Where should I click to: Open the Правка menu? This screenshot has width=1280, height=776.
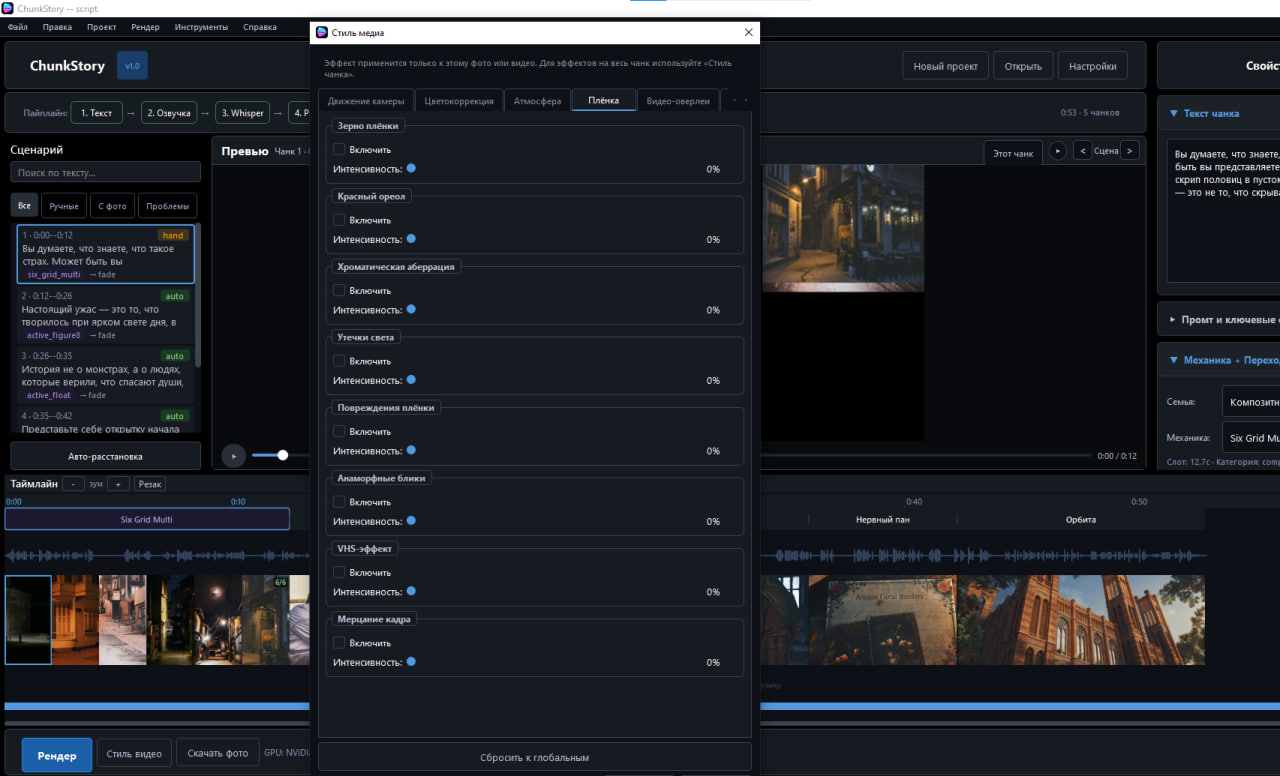pos(57,27)
